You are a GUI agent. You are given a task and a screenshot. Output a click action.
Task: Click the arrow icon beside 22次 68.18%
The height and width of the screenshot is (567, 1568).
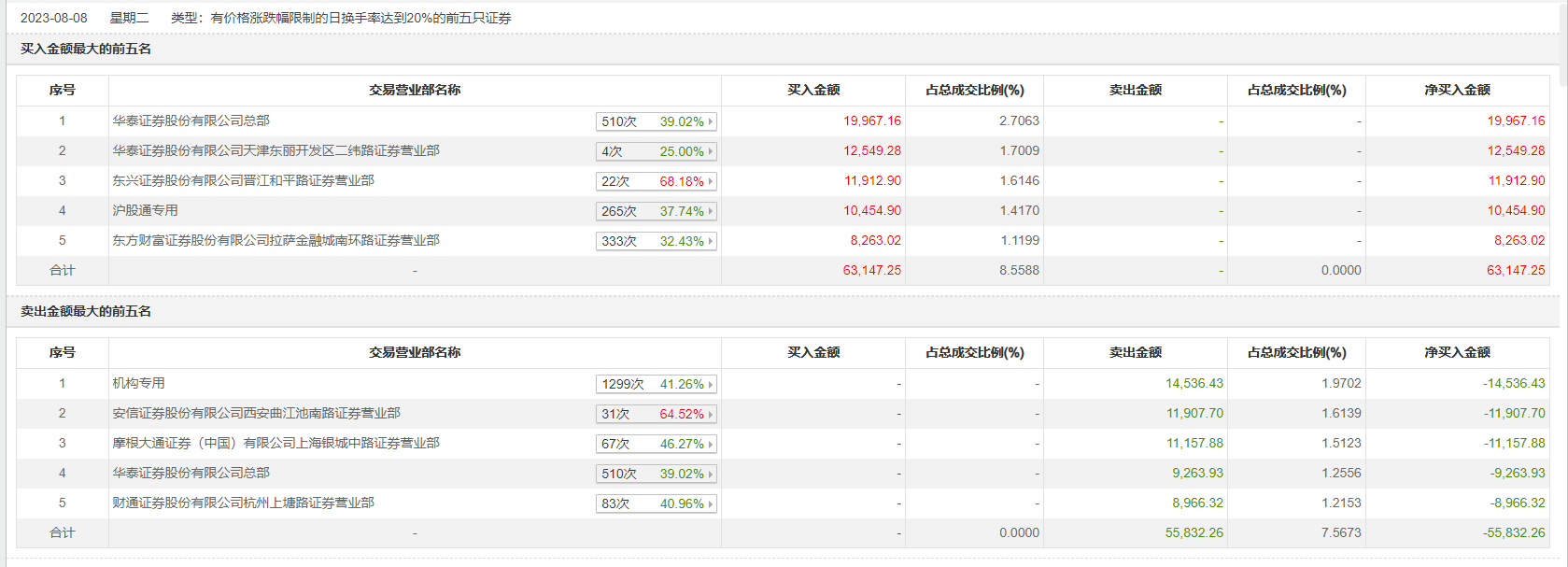click(x=711, y=181)
